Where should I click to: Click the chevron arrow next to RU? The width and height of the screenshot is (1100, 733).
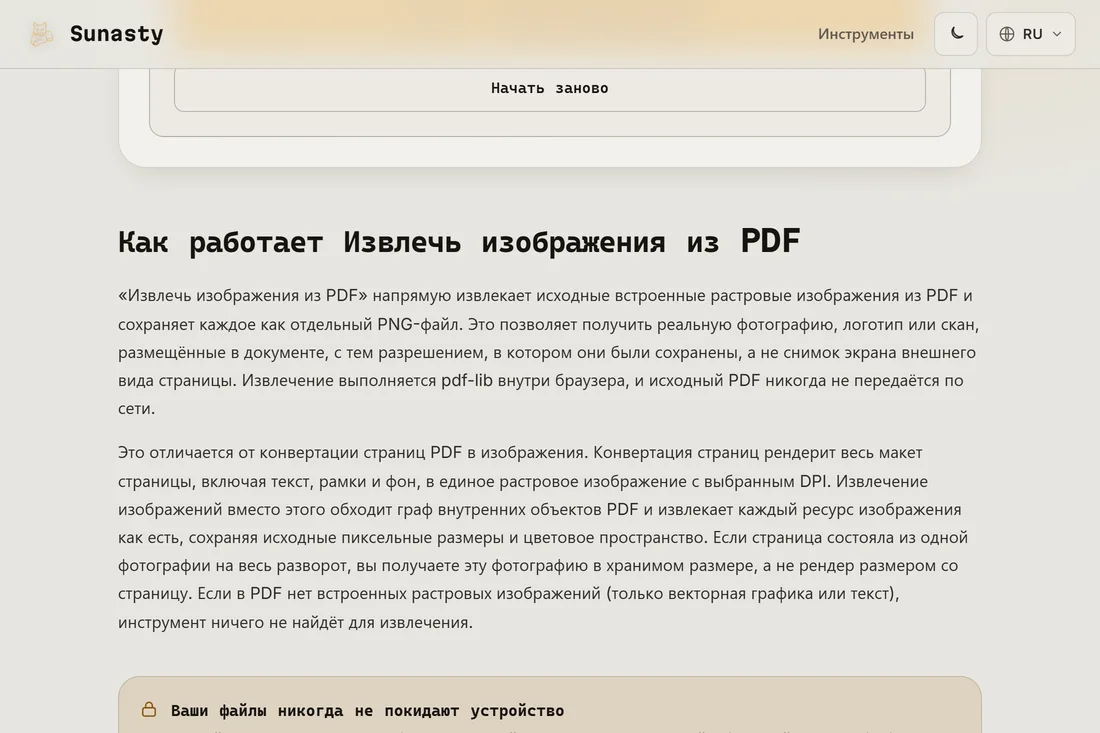pos(1057,34)
